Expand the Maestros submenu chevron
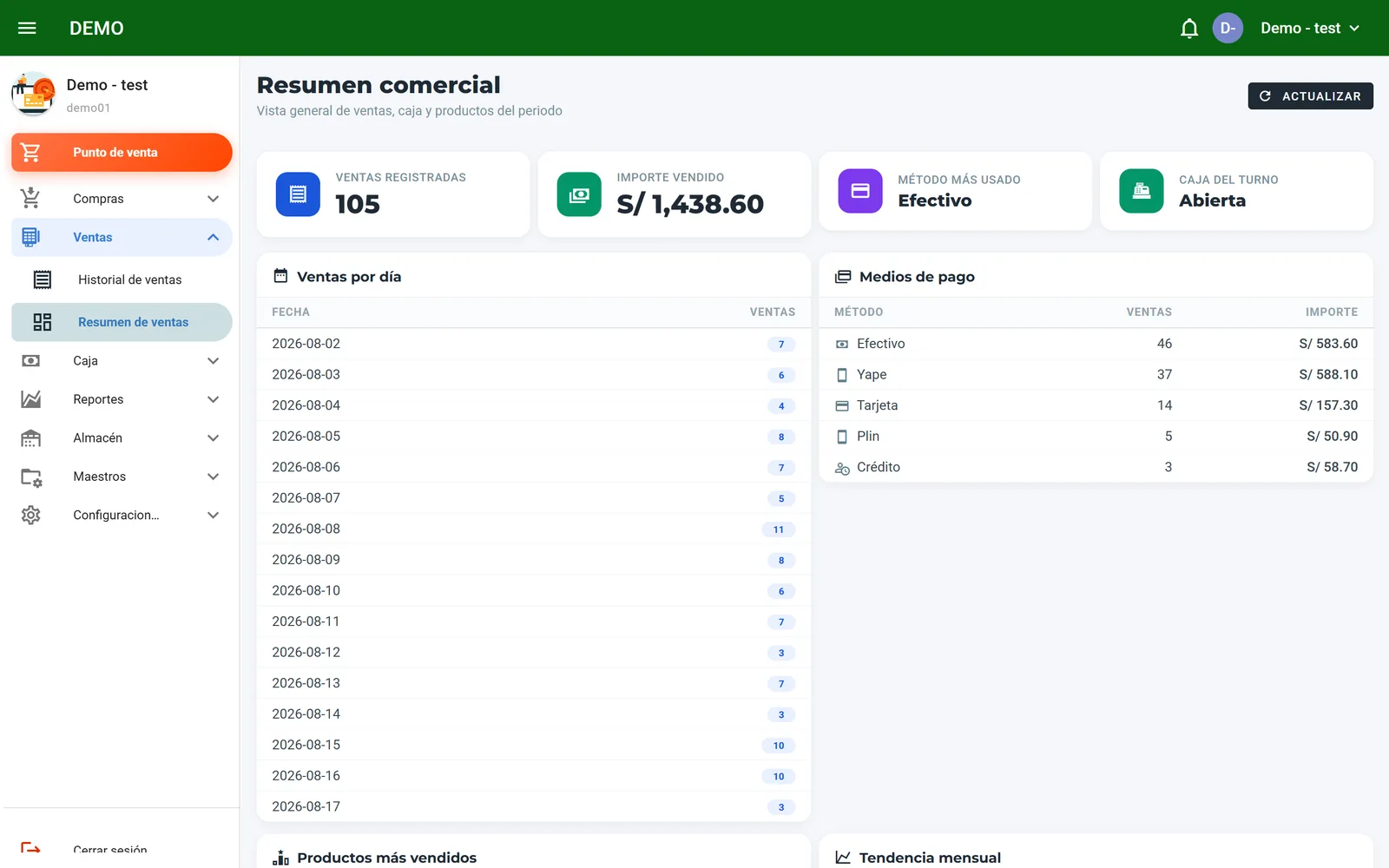1389x868 pixels. click(213, 477)
